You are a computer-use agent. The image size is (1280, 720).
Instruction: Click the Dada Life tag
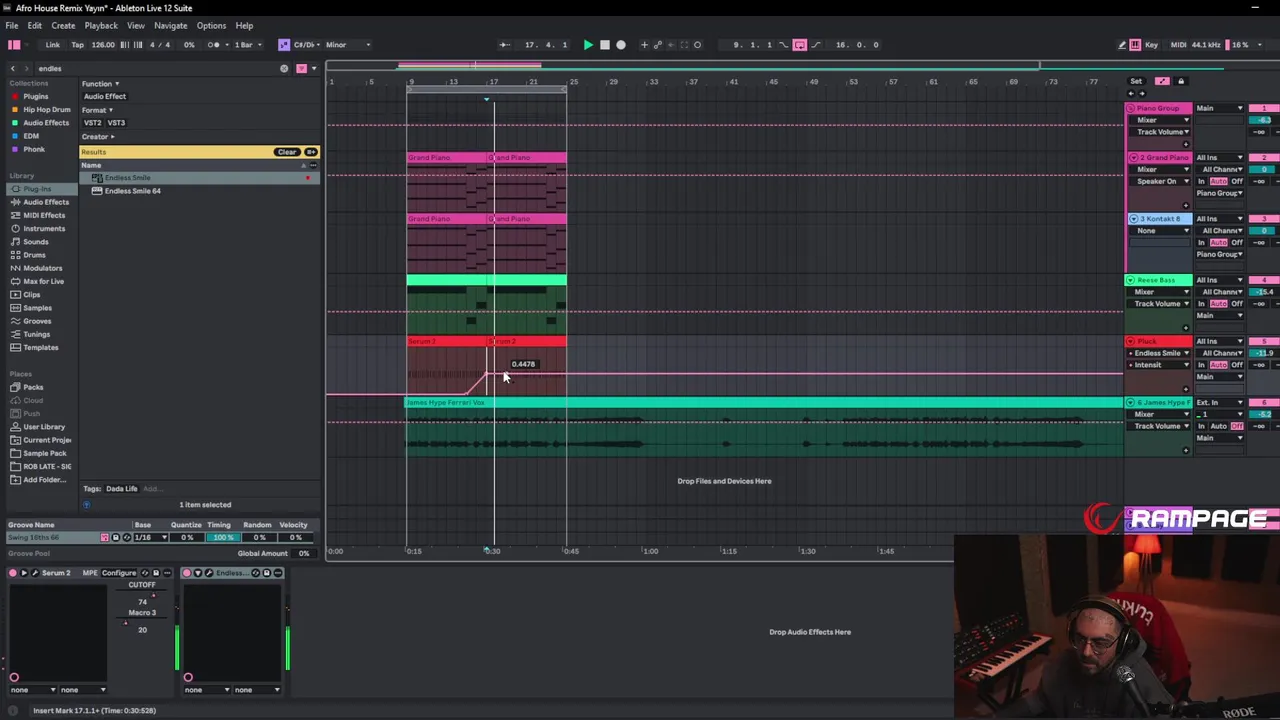pos(122,489)
